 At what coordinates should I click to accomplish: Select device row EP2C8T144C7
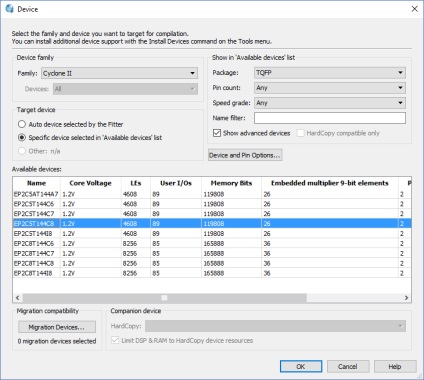[x=212, y=253]
